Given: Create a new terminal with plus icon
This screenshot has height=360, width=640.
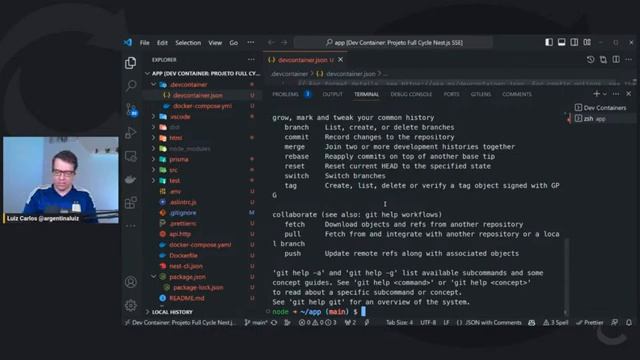Looking at the screenshot, I should tap(596, 94).
